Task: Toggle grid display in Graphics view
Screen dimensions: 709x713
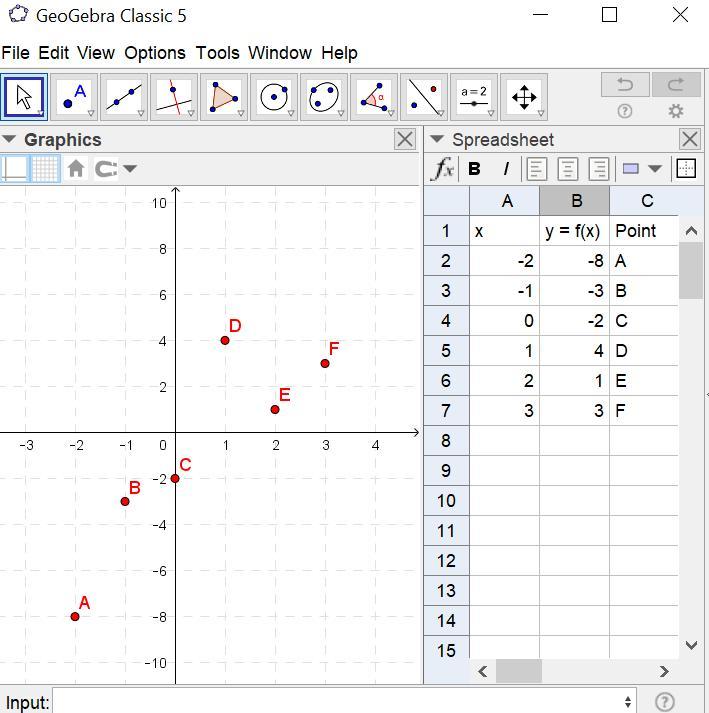Action: pyautogui.click(x=45, y=169)
